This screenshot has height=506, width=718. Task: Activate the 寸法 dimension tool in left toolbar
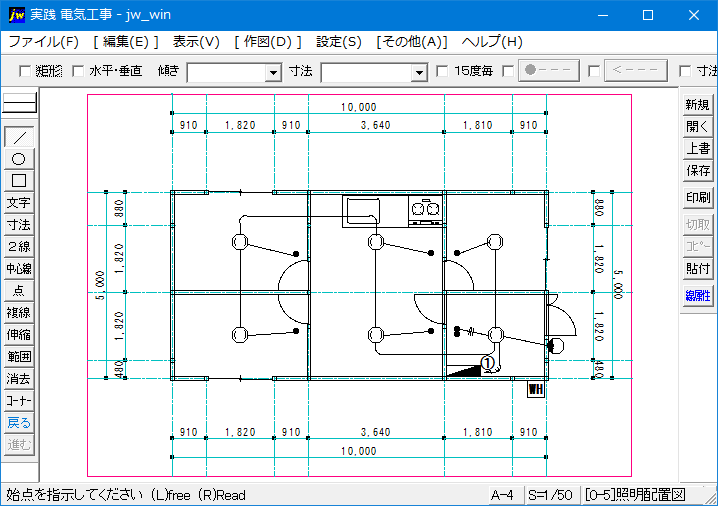19,225
